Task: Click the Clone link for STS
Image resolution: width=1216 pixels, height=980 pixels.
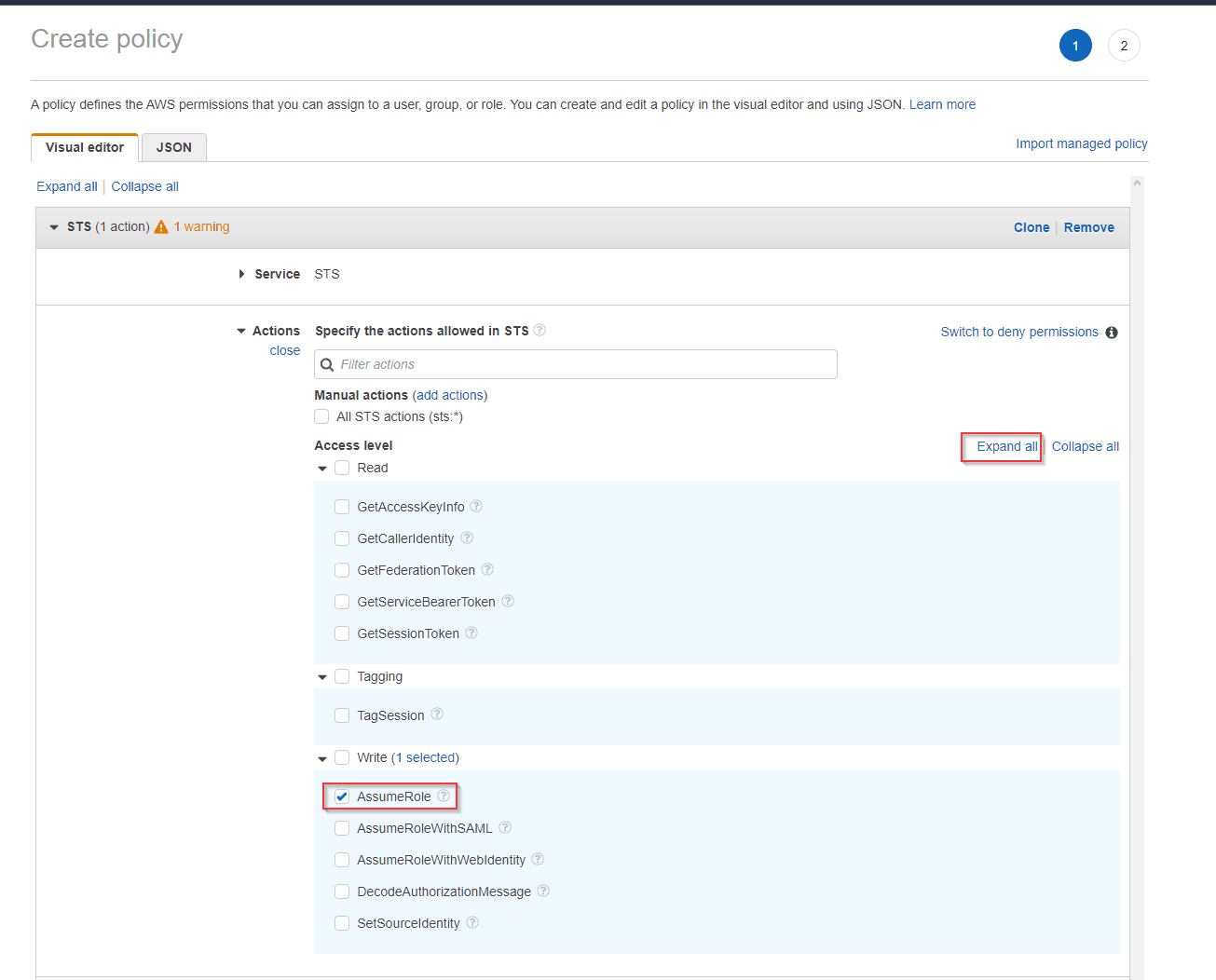Action: coord(1032,227)
